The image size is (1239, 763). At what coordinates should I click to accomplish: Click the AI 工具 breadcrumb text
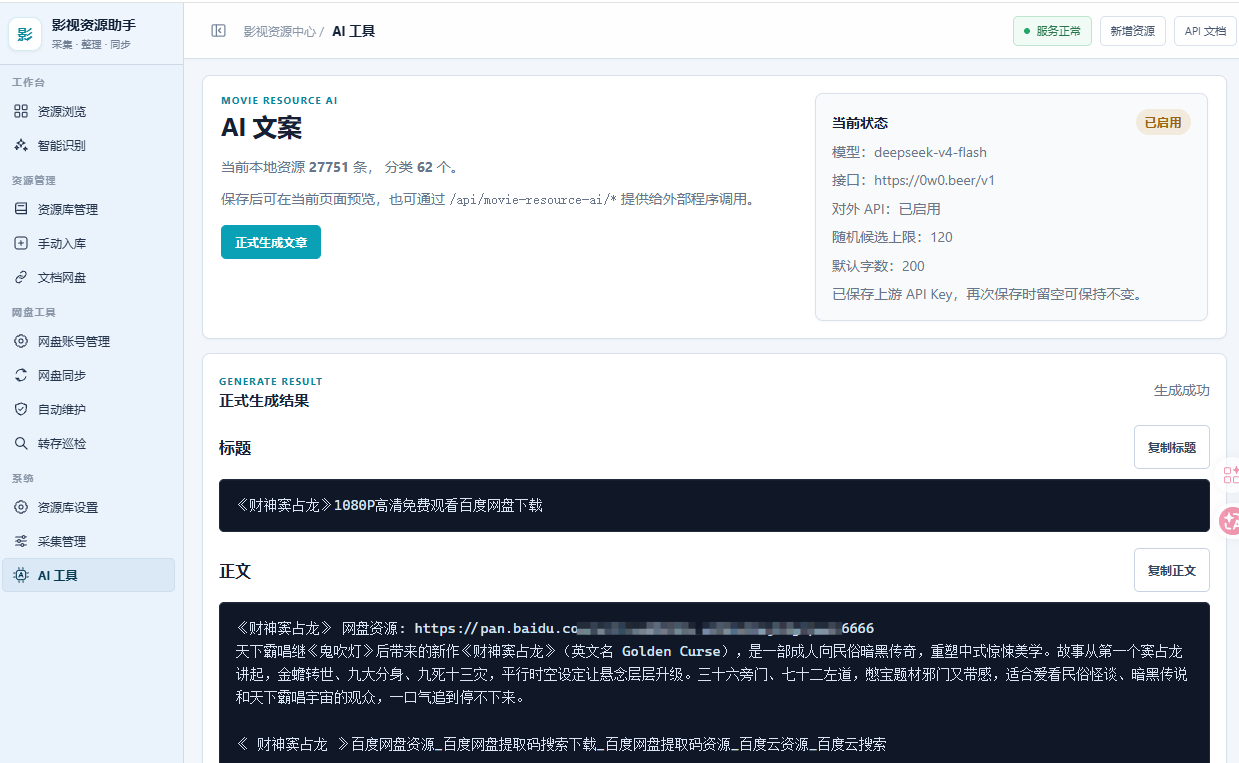point(354,31)
